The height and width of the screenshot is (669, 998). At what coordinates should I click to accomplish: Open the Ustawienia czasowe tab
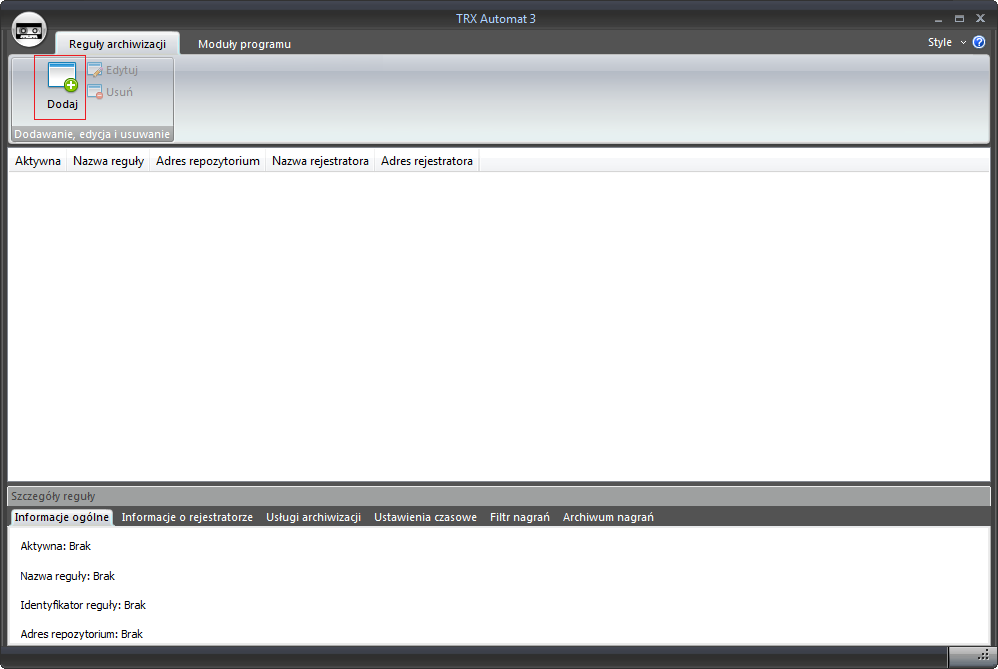[x=425, y=517]
